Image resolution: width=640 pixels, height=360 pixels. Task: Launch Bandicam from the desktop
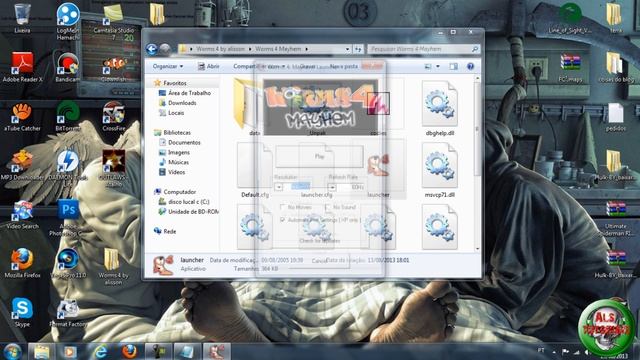[x=67, y=67]
